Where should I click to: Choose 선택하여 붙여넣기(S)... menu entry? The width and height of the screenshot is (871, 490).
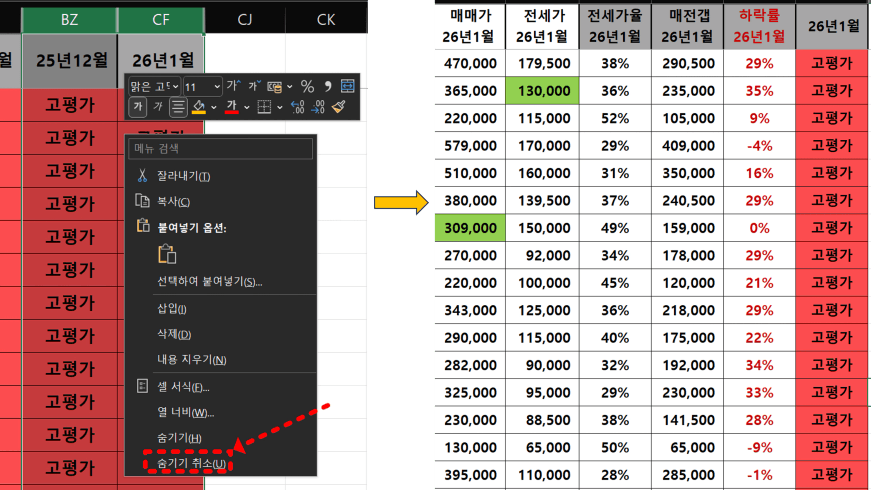pyautogui.click(x=209, y=282)
